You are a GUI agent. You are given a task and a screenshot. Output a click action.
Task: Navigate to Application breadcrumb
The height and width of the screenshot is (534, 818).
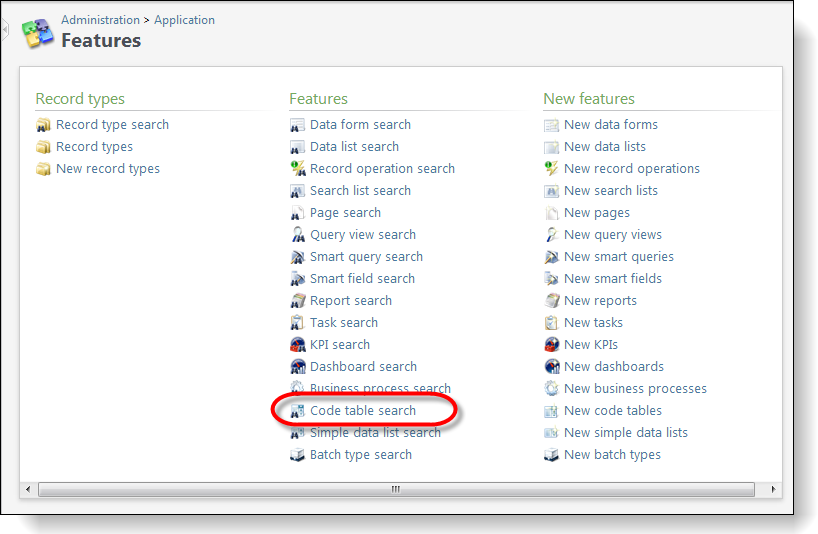(184, 20)
